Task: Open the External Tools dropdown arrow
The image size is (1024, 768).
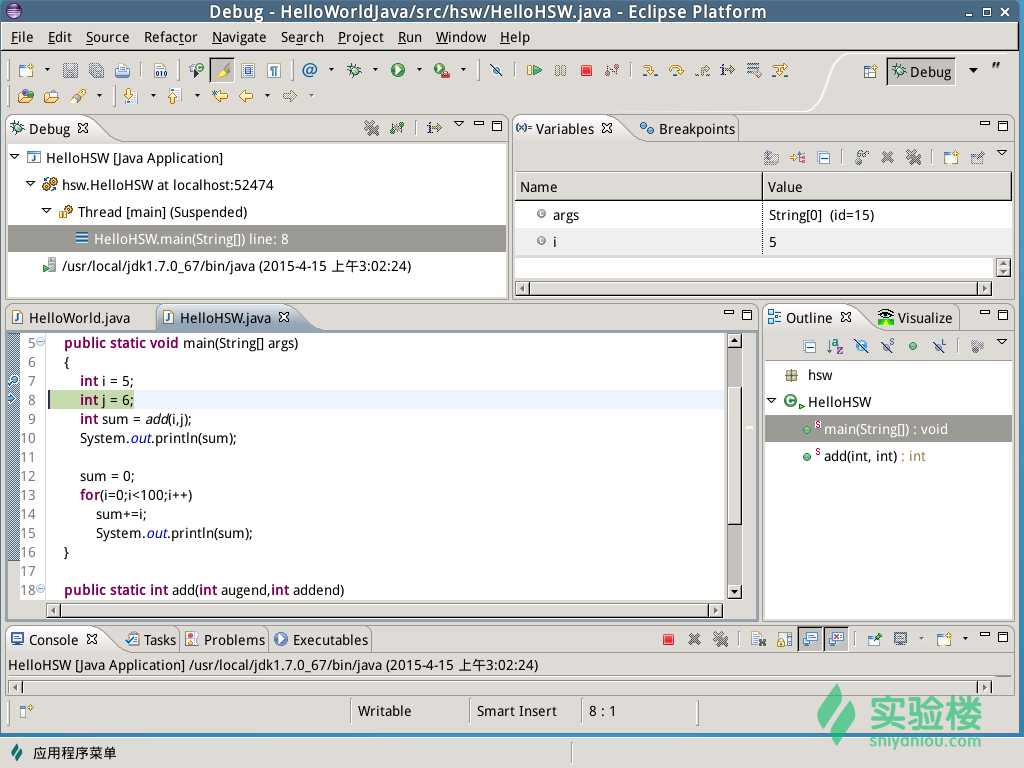Action: (x=463, y=70)
